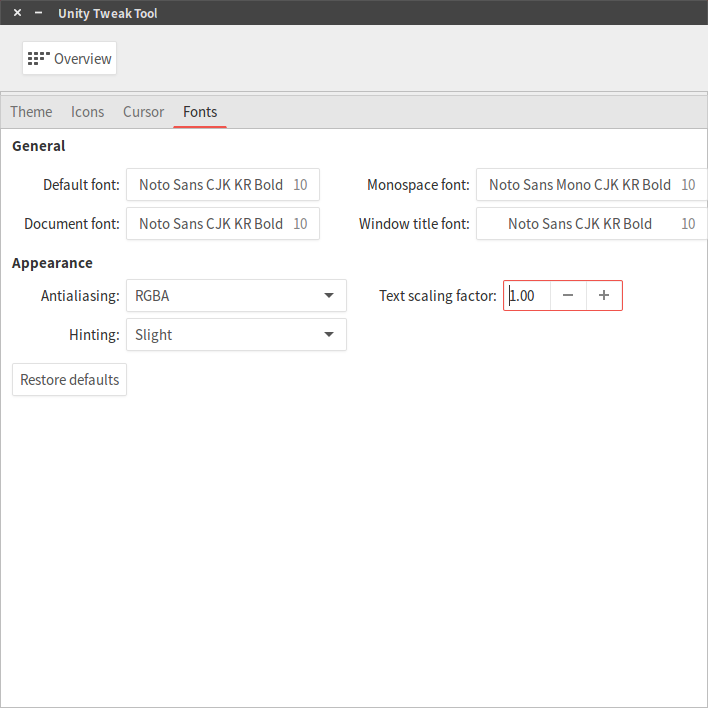Viewport: 708px width, 708px height.
Task: Click the Document font label
Action: click(72, 224)
